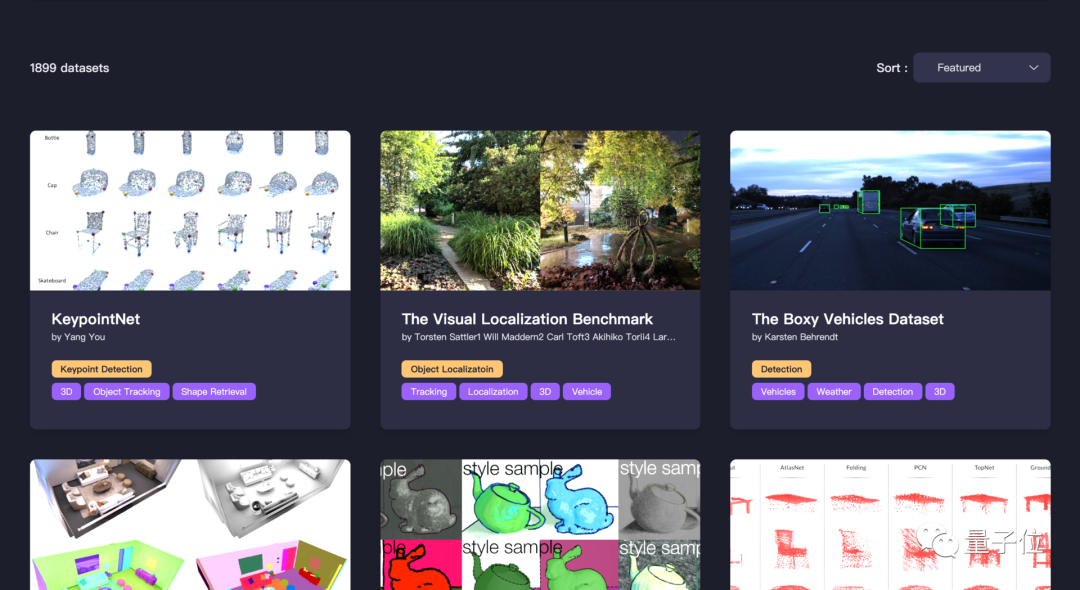The height and width of the screenshot is (590, 1080).
Task: Open The Visual Localization Benchmark title
Action: 528,319
